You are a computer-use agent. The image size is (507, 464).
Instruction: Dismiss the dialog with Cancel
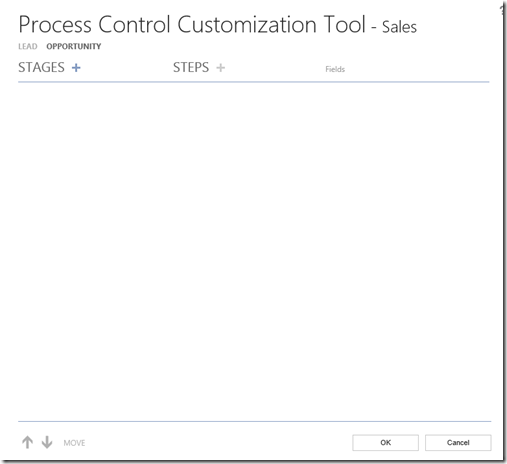click(458, 443)
